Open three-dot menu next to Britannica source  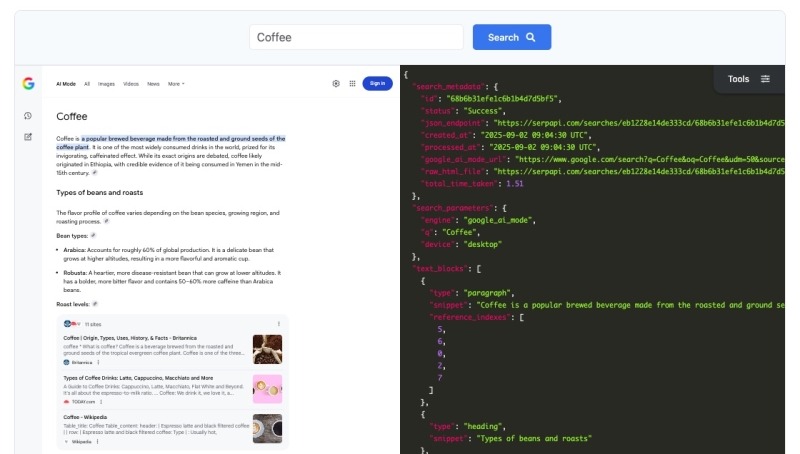coord(98,362)
